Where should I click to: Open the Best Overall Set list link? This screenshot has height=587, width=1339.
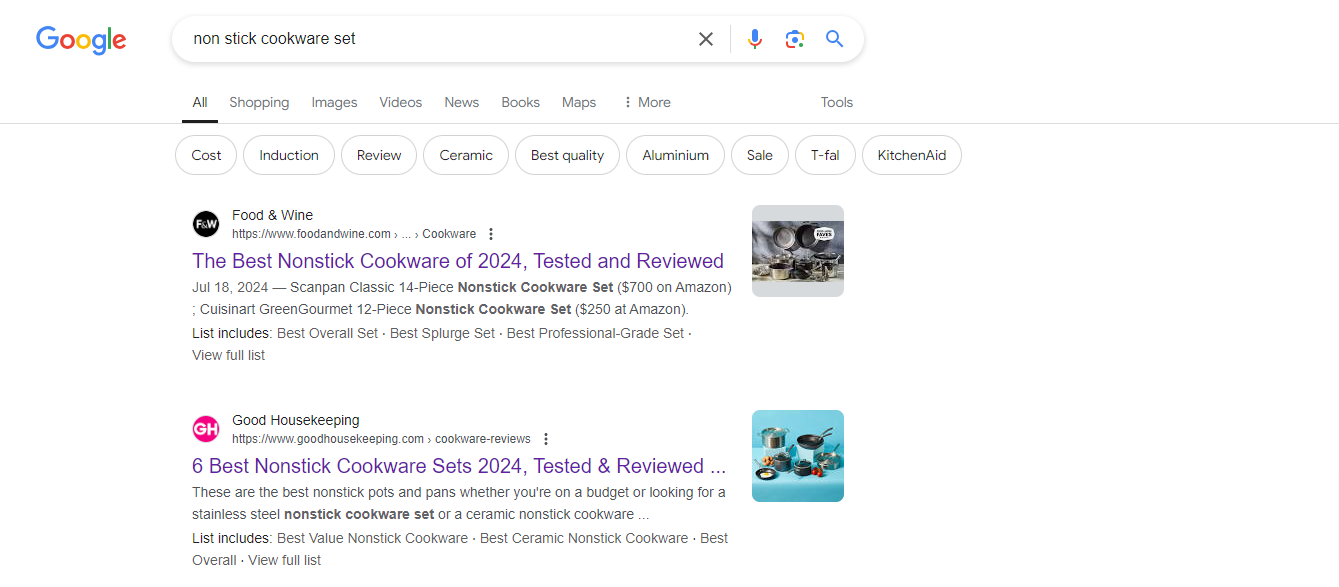[328, 333]
